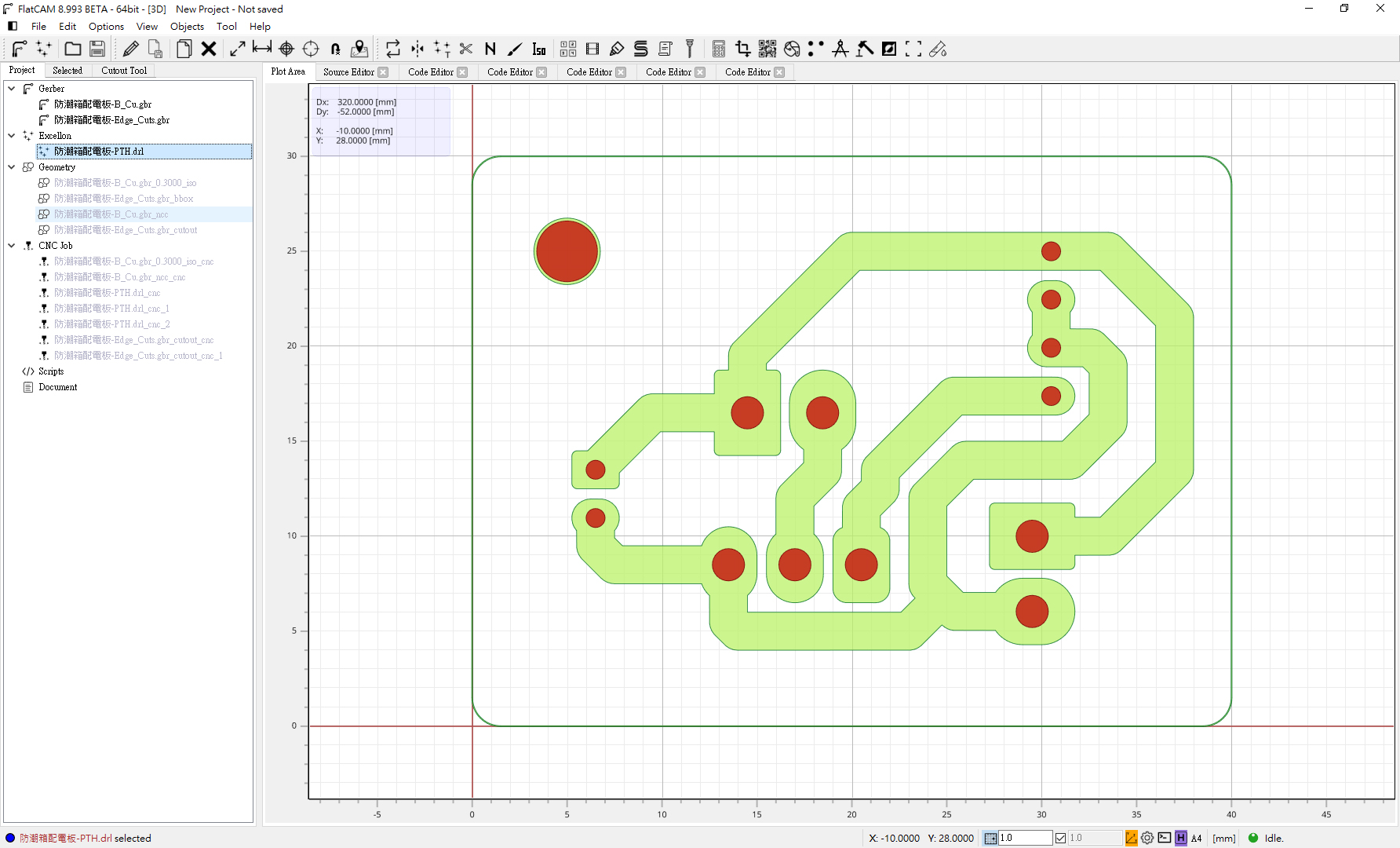Switch to the Cutout Tool tab
1400x848 pixels.
124,71
